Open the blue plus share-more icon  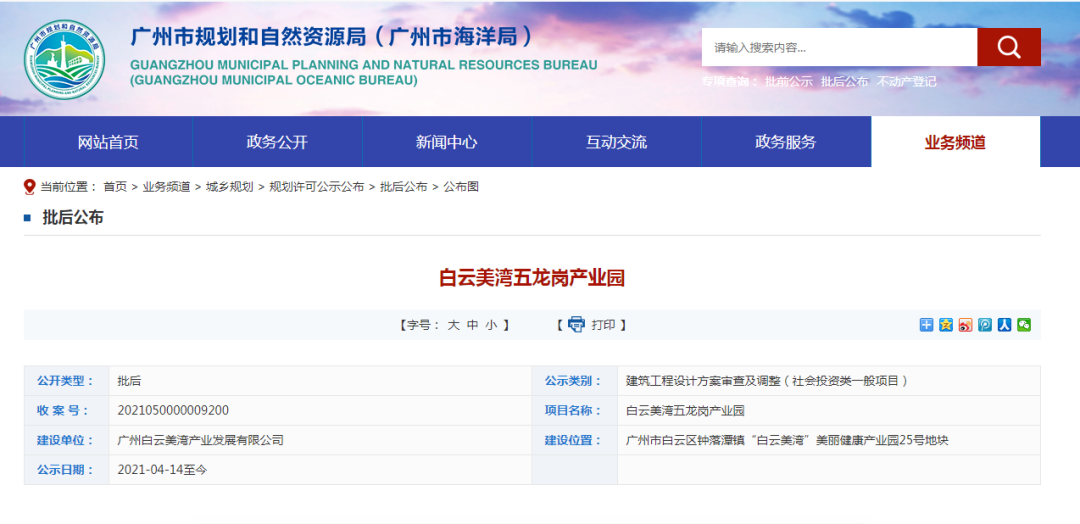[927, 325]
